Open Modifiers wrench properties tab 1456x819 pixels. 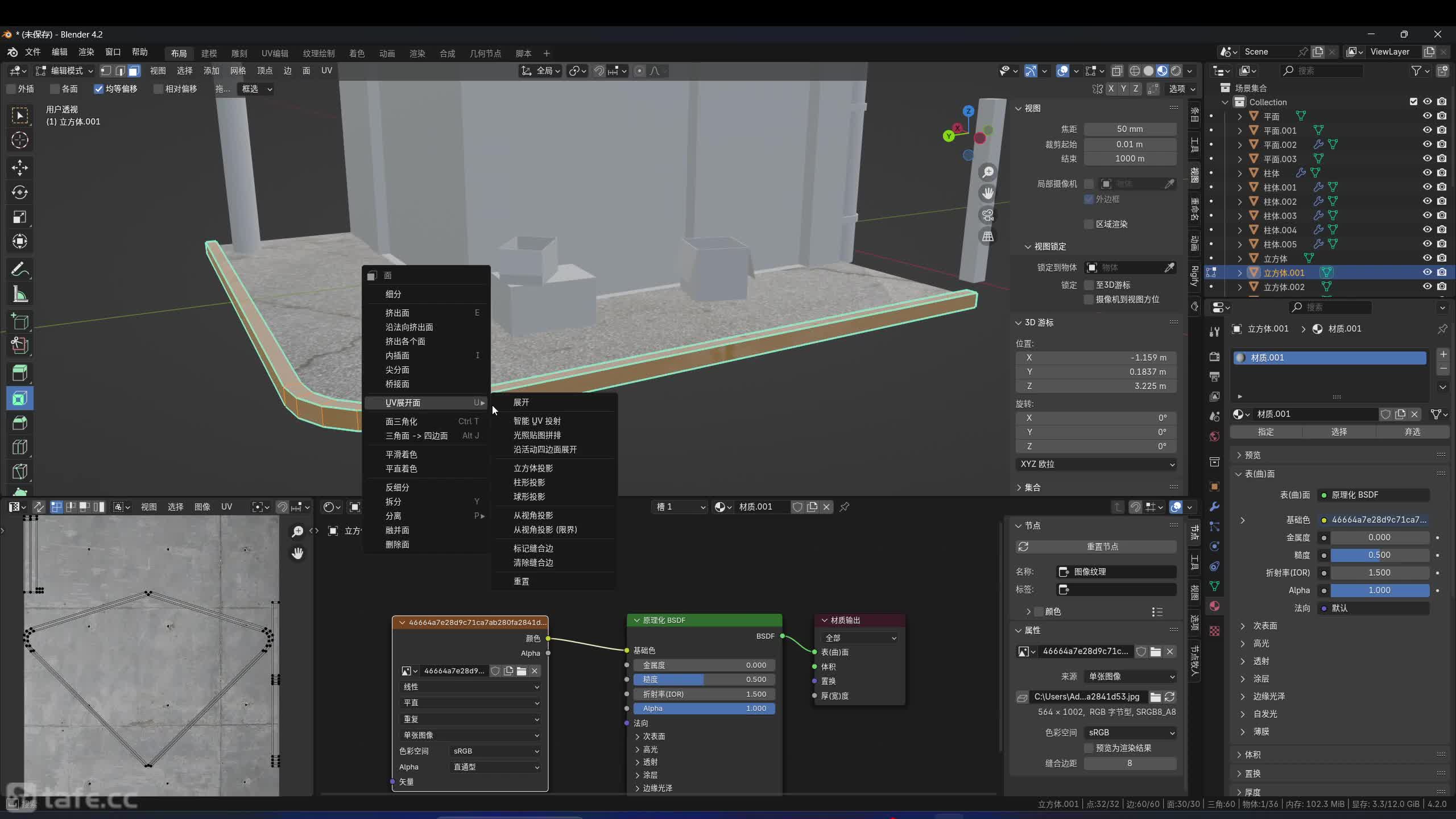[1214, 507]
